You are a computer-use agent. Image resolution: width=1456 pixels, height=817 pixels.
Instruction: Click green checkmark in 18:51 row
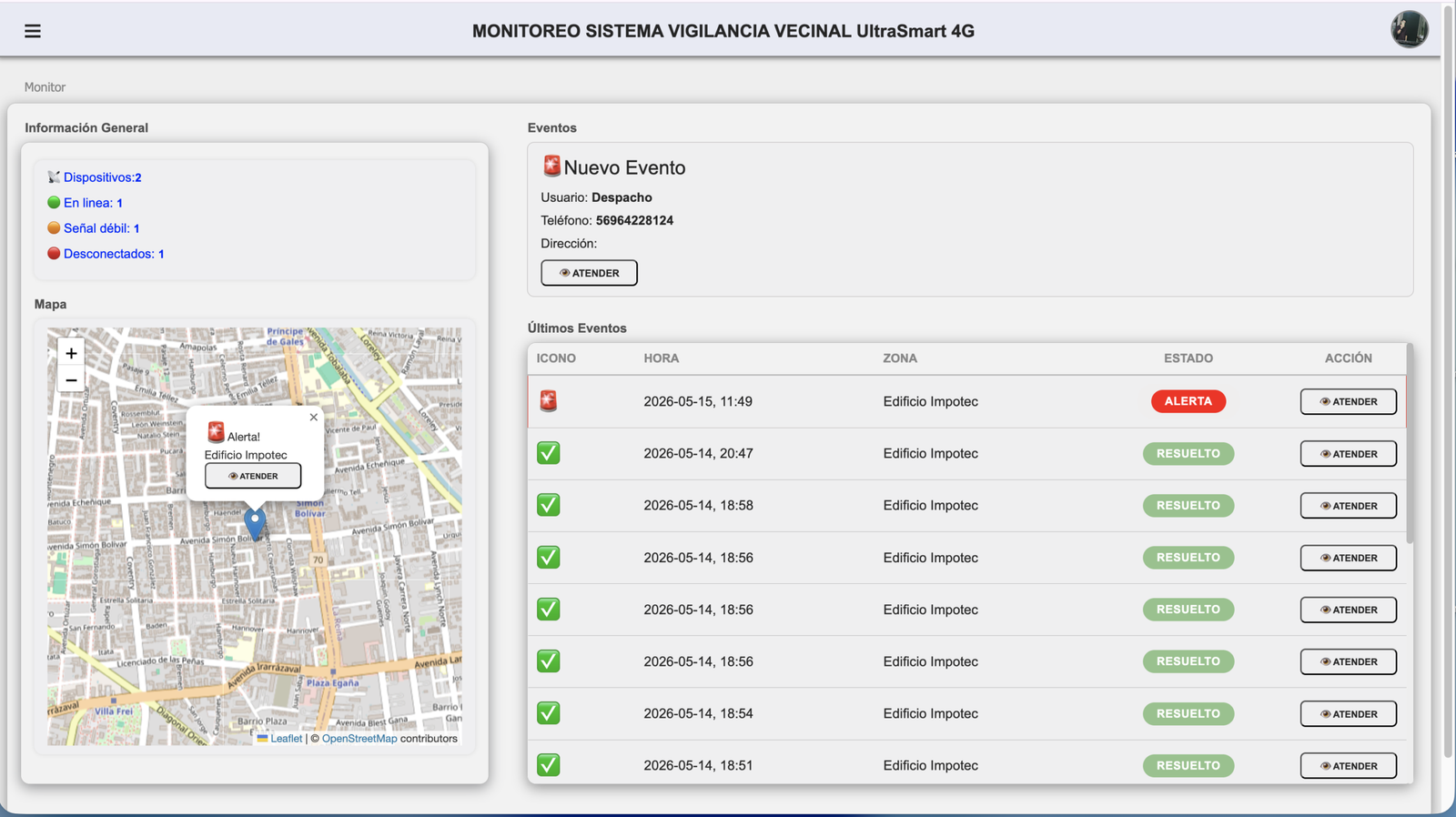pos(548,765)
